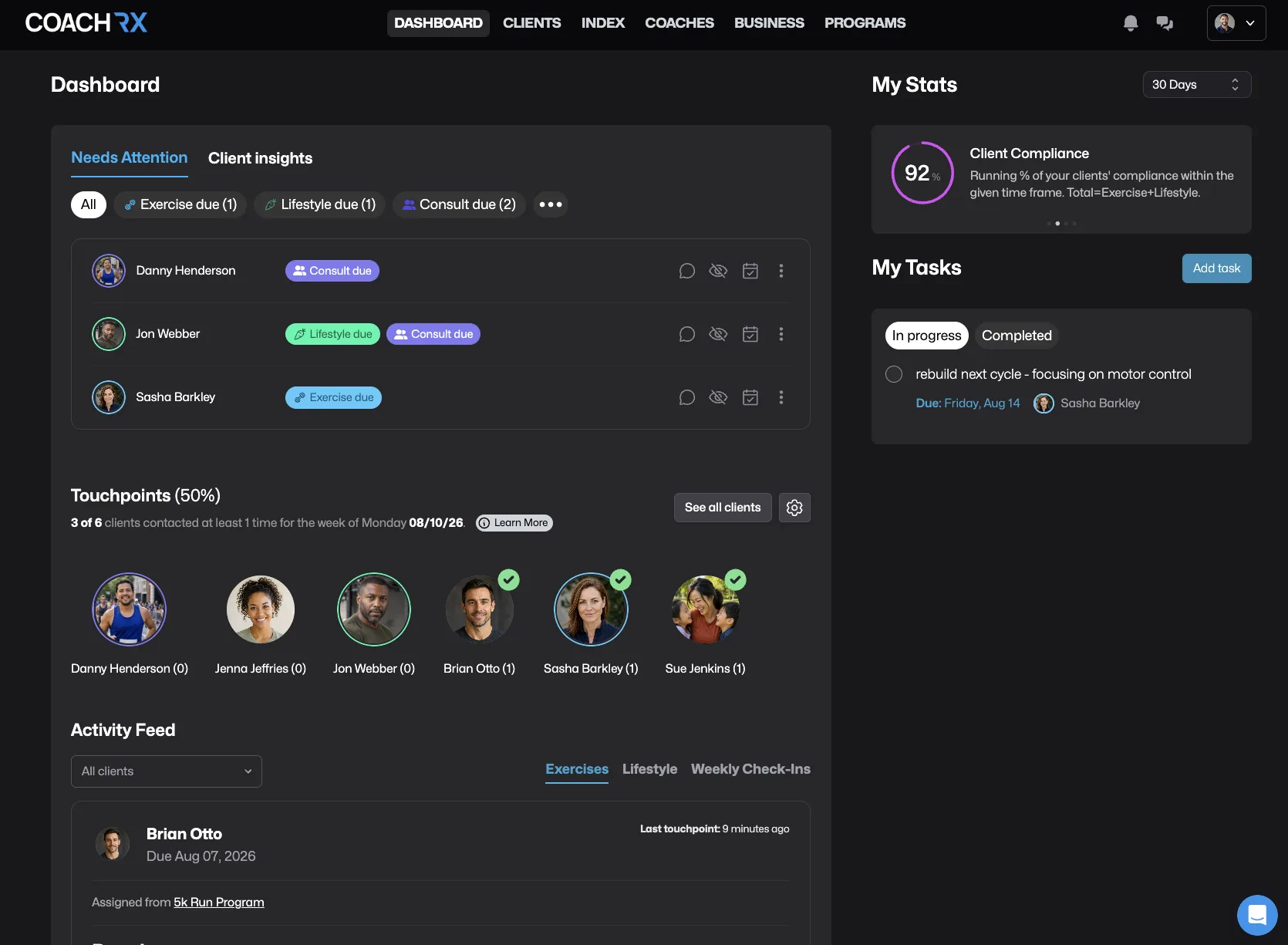Open more options for Danny Henderson
This screenshot has height=945, width=1288.
coord(781,271)
